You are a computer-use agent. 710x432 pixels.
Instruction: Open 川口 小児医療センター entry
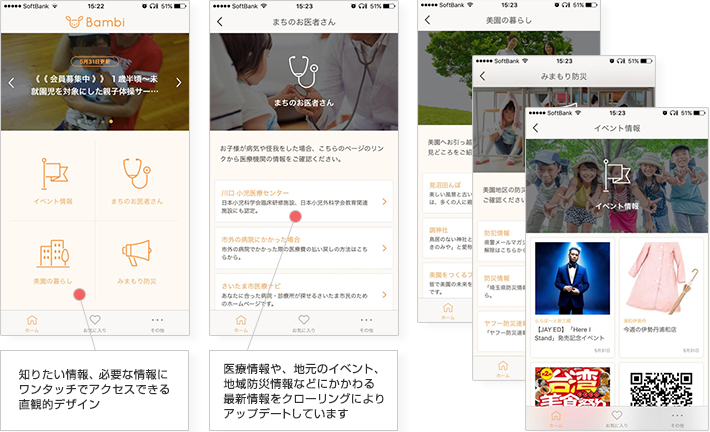click(304, 201)
